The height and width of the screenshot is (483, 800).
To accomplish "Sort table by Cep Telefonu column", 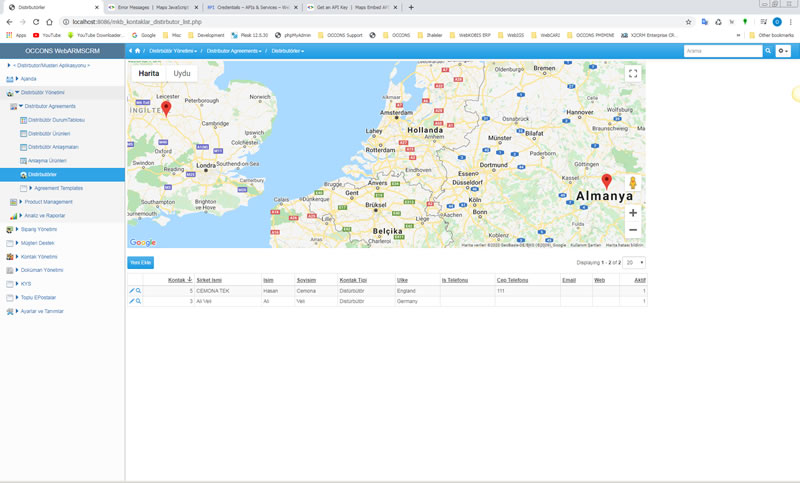I will (x=512, y=280).
